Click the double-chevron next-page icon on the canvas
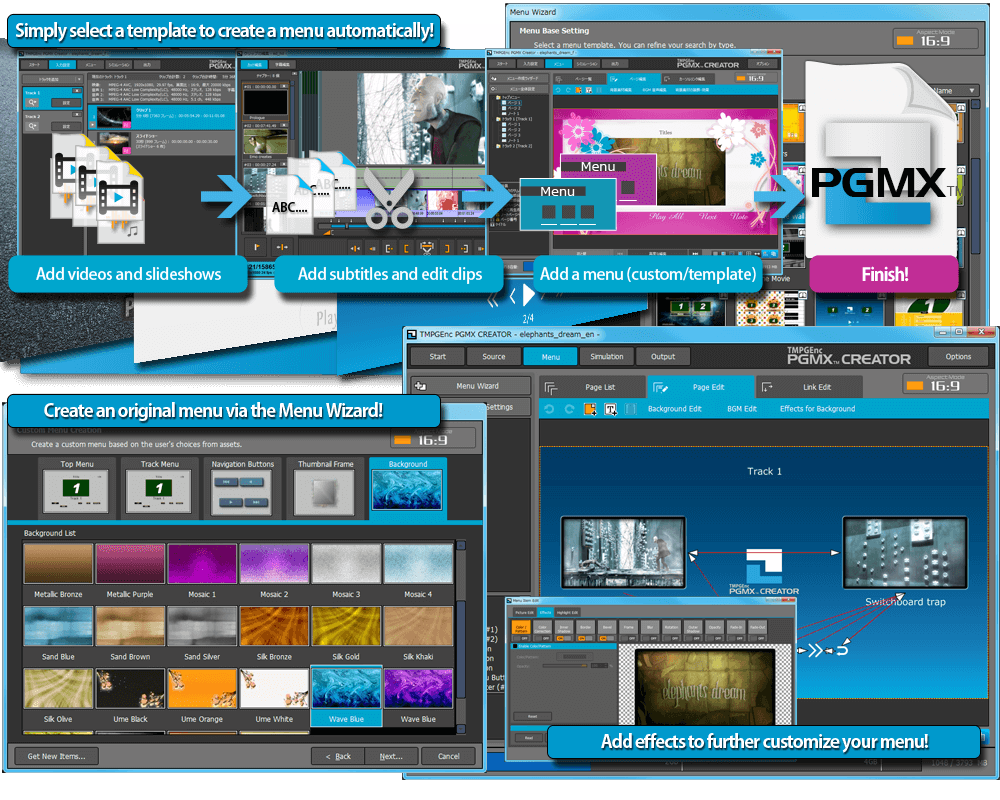Image resolution: width=1000 pixels, height=800 pixels. click(816, 650)
